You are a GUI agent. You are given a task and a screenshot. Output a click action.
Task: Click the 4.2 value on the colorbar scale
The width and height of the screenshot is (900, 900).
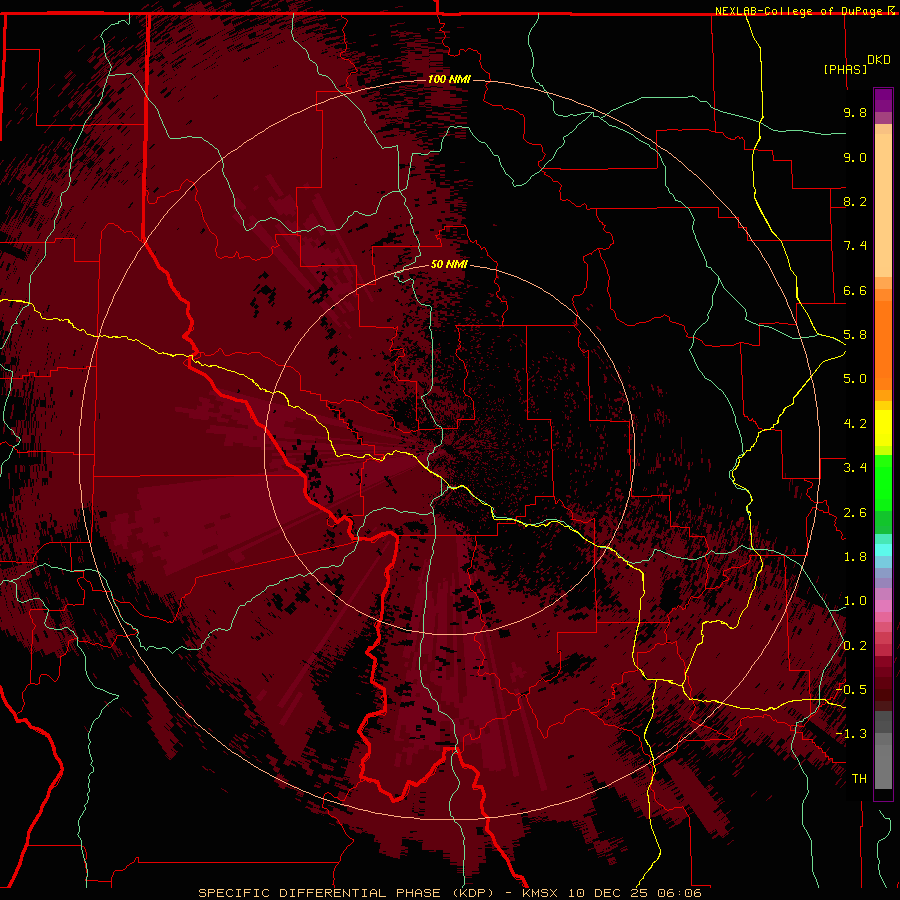pyautogui.click(x=855, y=424)
